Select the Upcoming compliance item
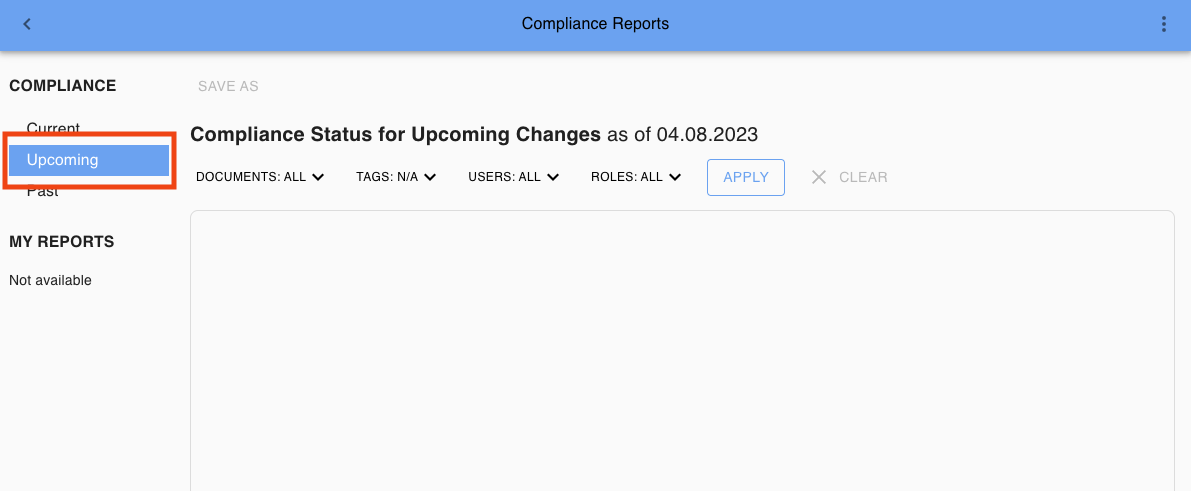Screen dimensions: 1191x491 63,160
